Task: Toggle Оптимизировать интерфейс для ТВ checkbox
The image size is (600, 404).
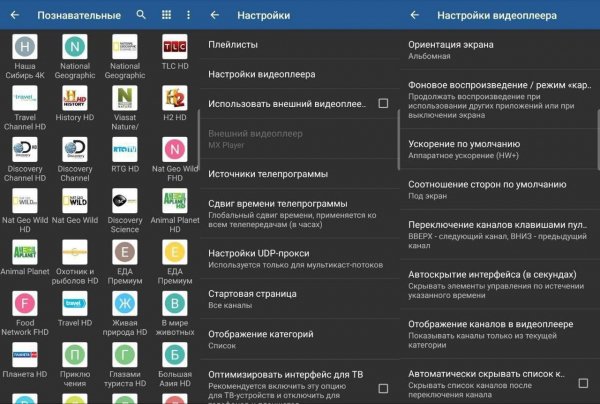Action: [x=383, y=388]
